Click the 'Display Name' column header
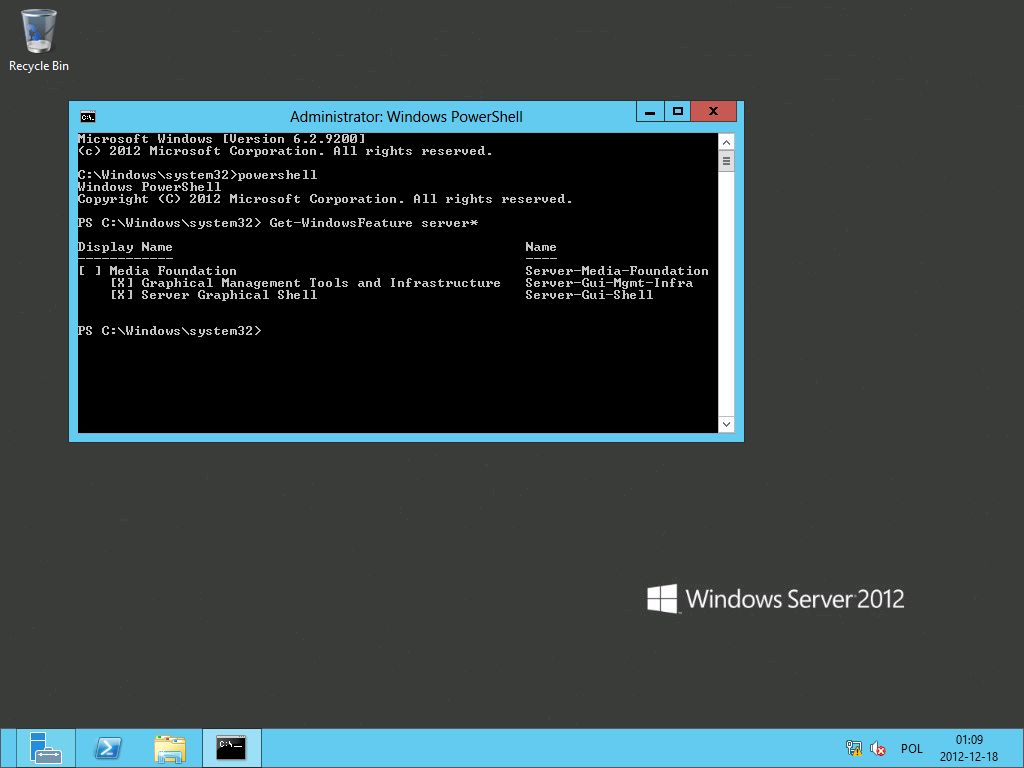Viewport: 1024px width, 768px height. pos(125,247)
